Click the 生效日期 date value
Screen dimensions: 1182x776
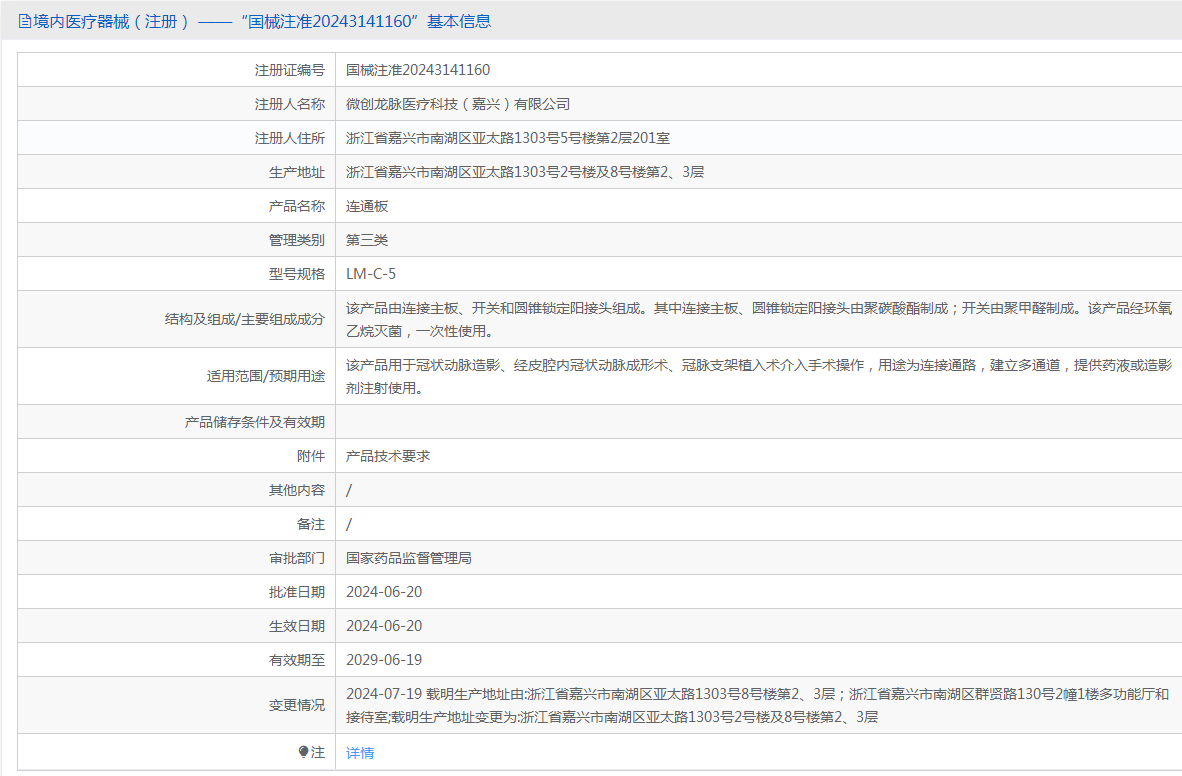(384, 626)
